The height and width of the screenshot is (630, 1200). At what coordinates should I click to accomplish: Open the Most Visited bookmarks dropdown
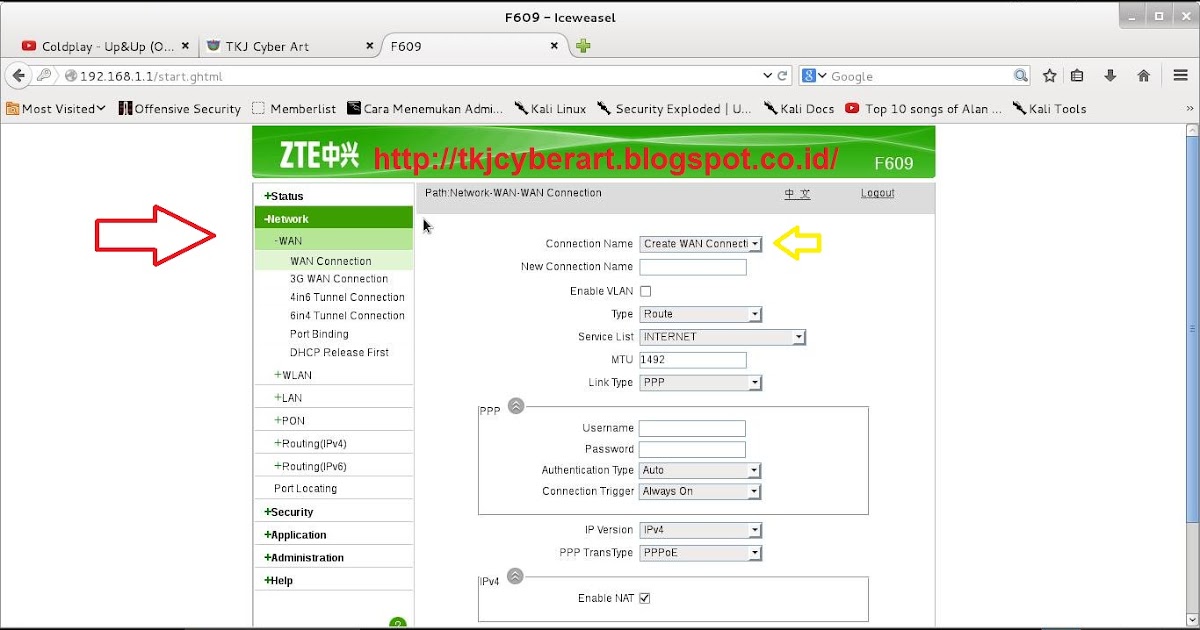click(x=56, y=109)
